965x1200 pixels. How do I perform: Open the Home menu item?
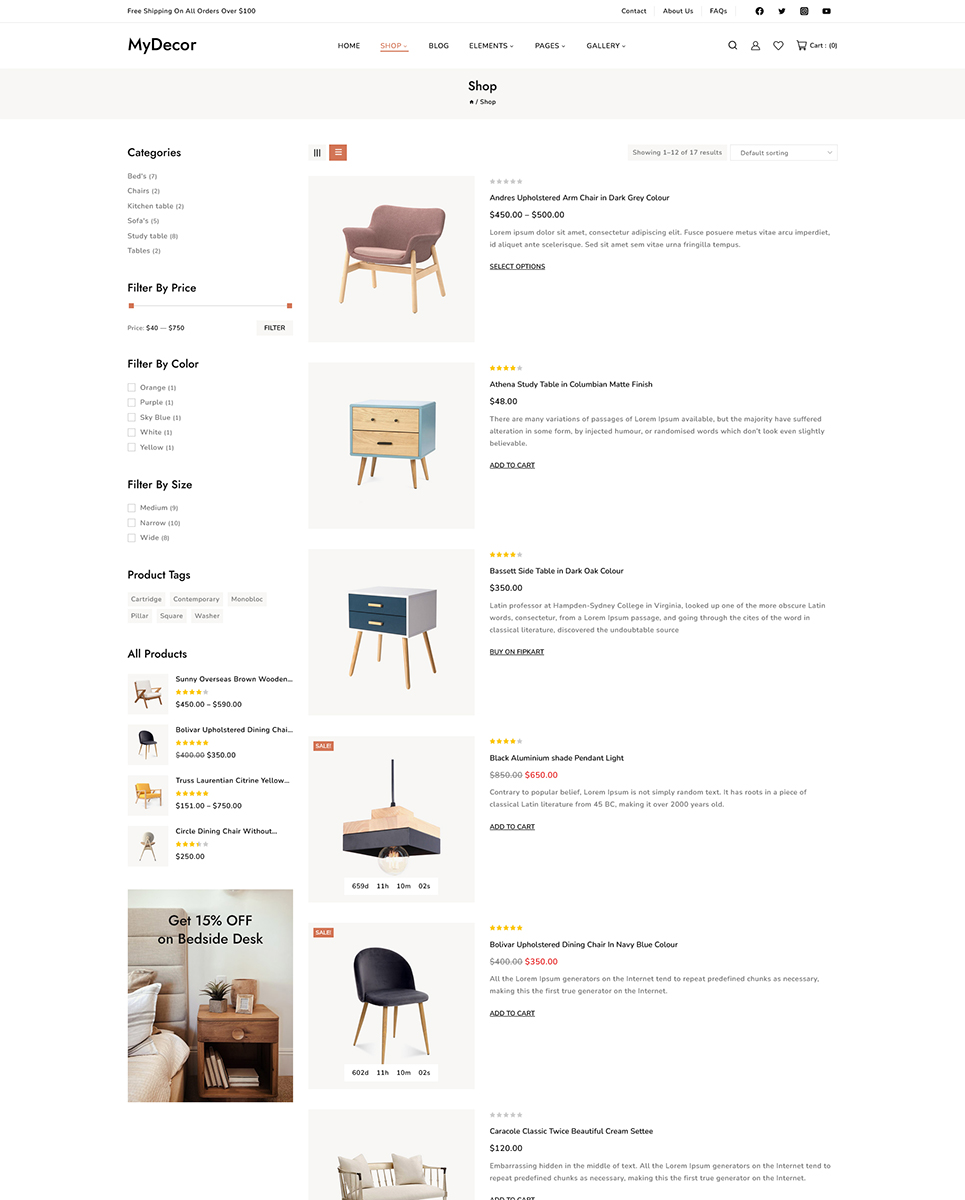(349, 46)
